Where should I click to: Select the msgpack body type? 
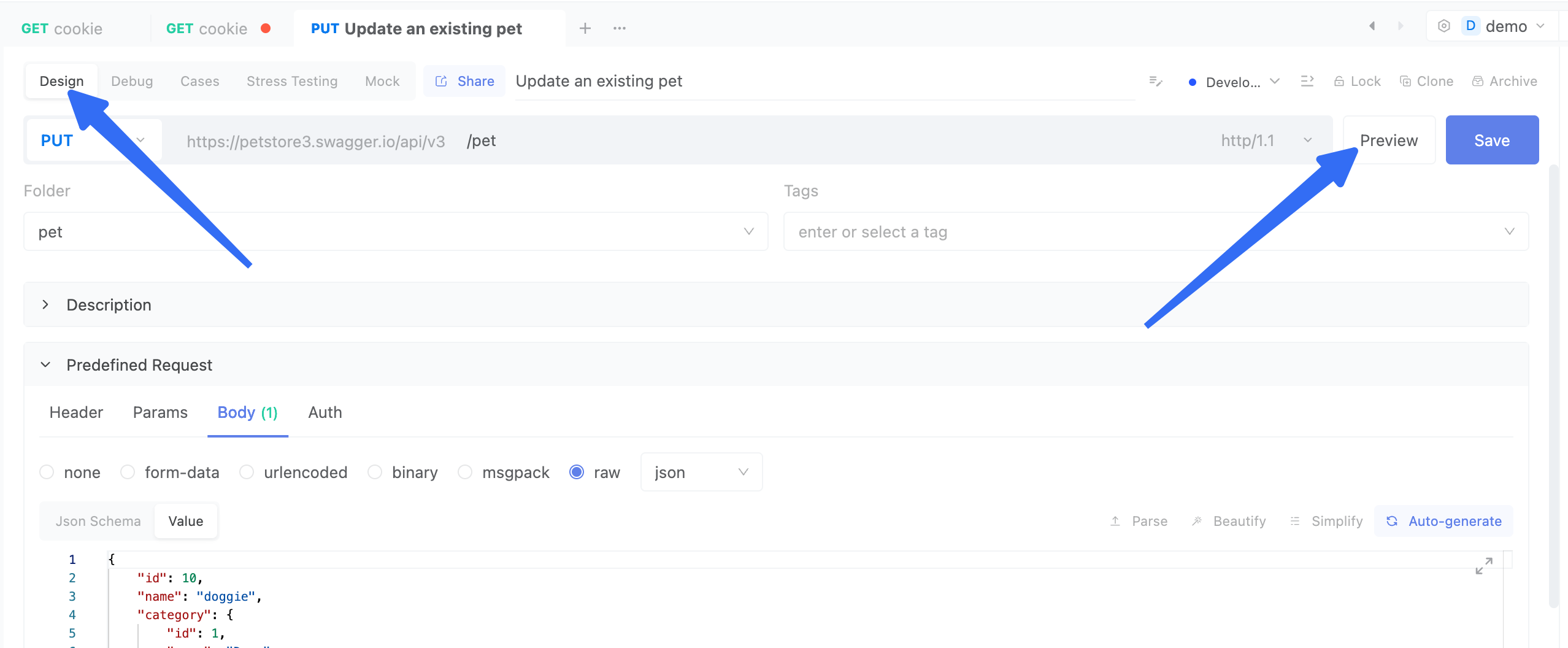[465, 472]
